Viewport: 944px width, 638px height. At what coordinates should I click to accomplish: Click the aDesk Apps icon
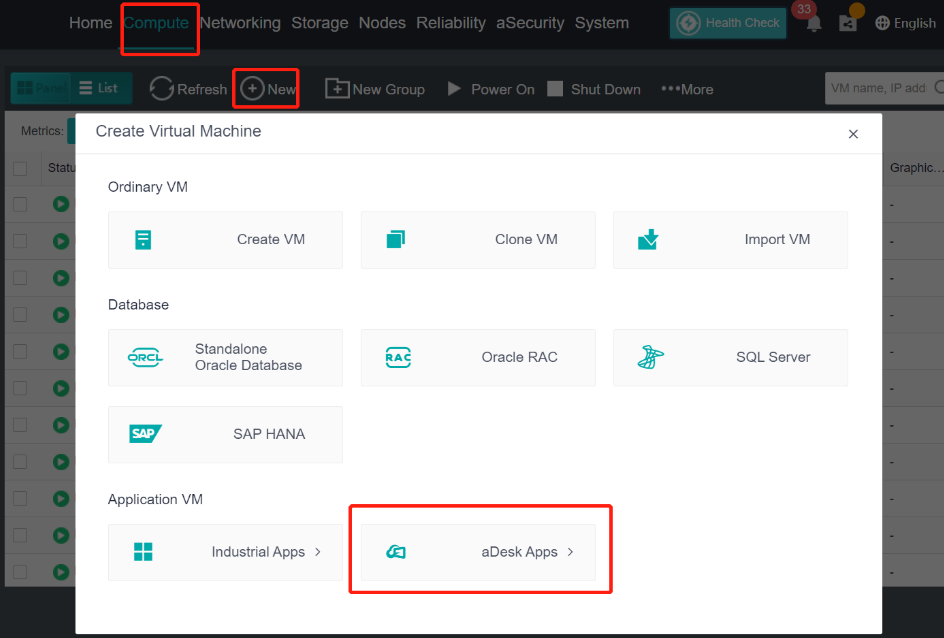(x=396, y=551)
